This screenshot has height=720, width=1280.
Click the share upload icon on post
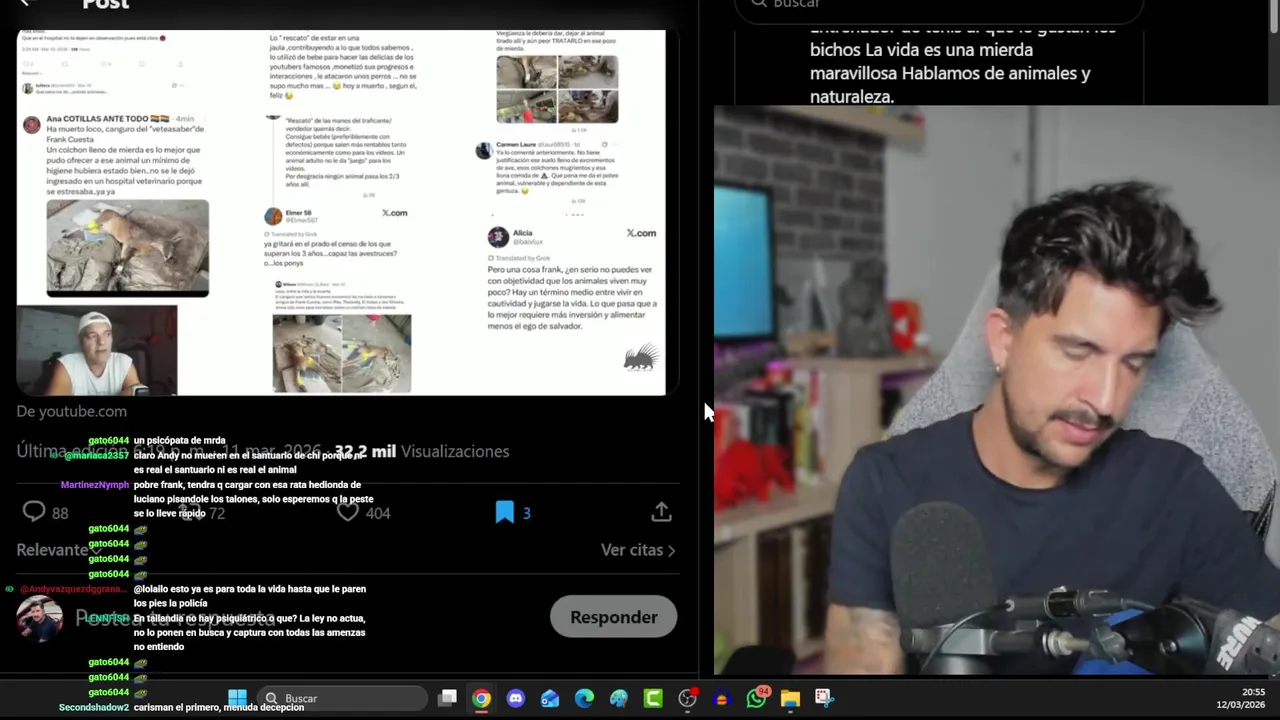pyautogui.click(x=661, y=512)
